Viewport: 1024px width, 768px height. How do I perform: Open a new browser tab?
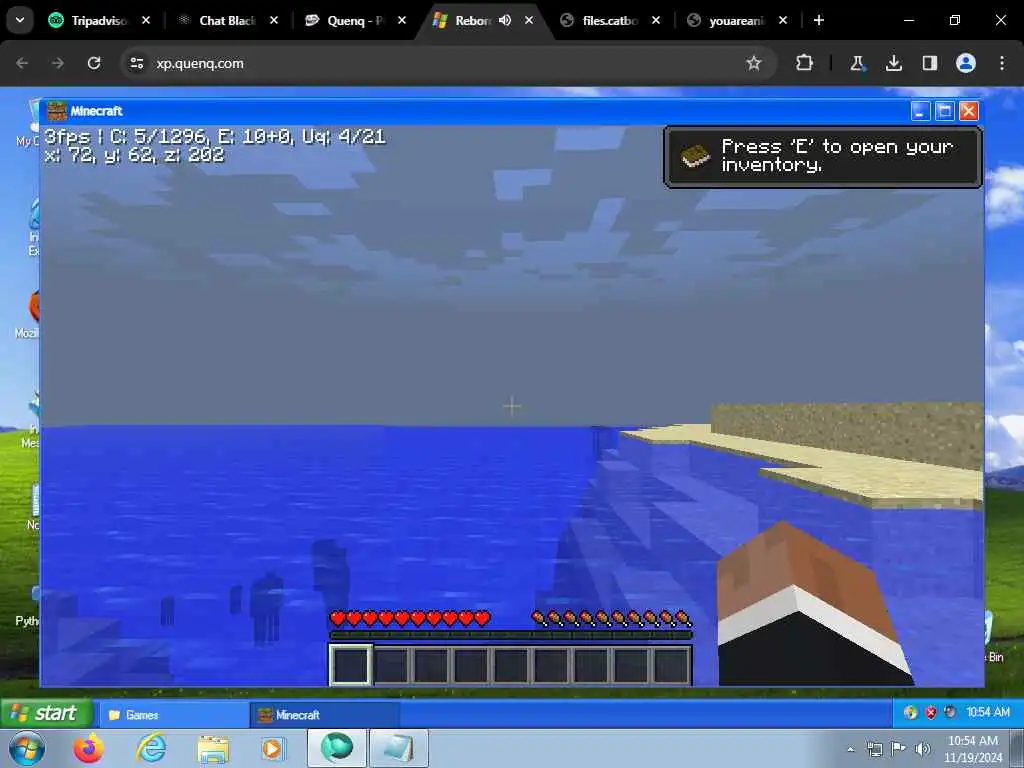pos(818,20)
